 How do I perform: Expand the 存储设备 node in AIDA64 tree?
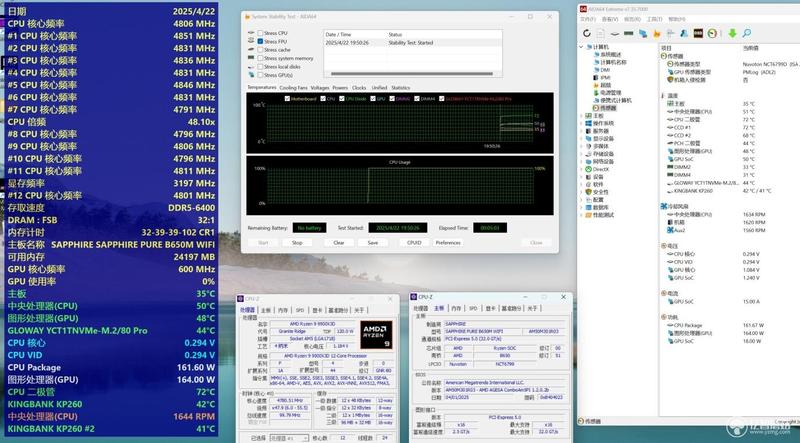[581, 154]
